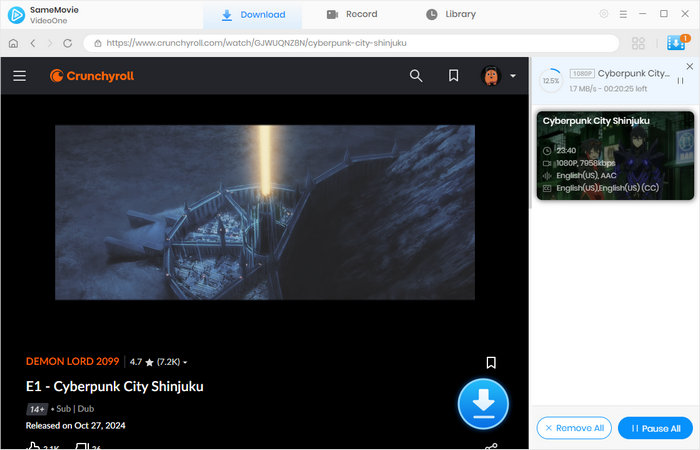Viewport: 700px width, 450px height.
Task: Click the 1080P, 7958kbps video info
Action: (586, 163)
